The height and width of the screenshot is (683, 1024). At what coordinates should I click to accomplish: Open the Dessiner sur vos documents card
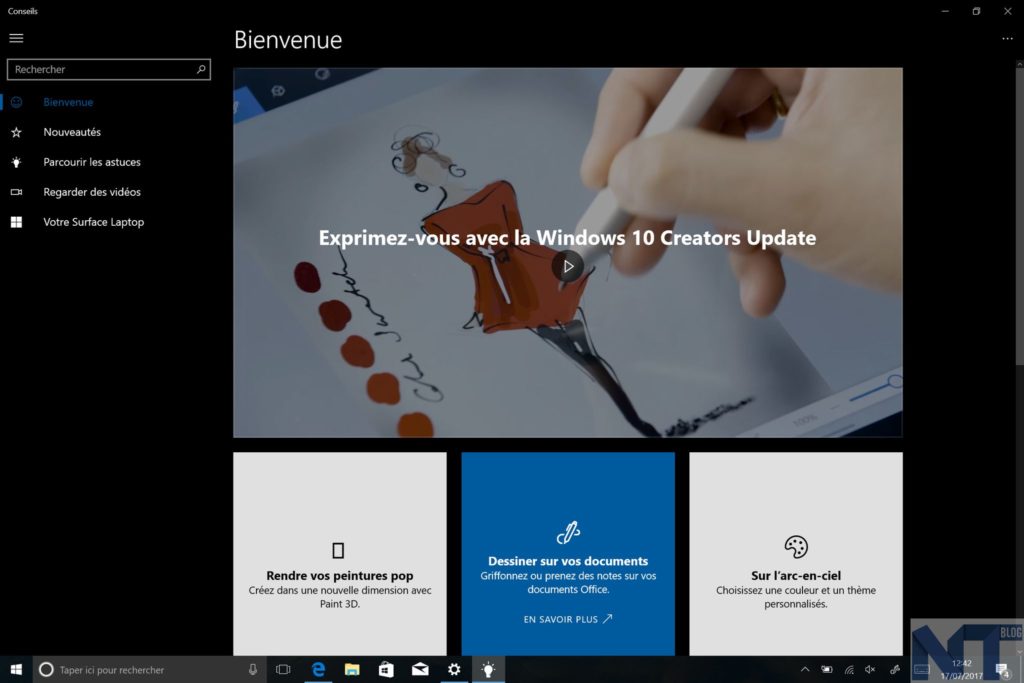[x=568, y=554]
